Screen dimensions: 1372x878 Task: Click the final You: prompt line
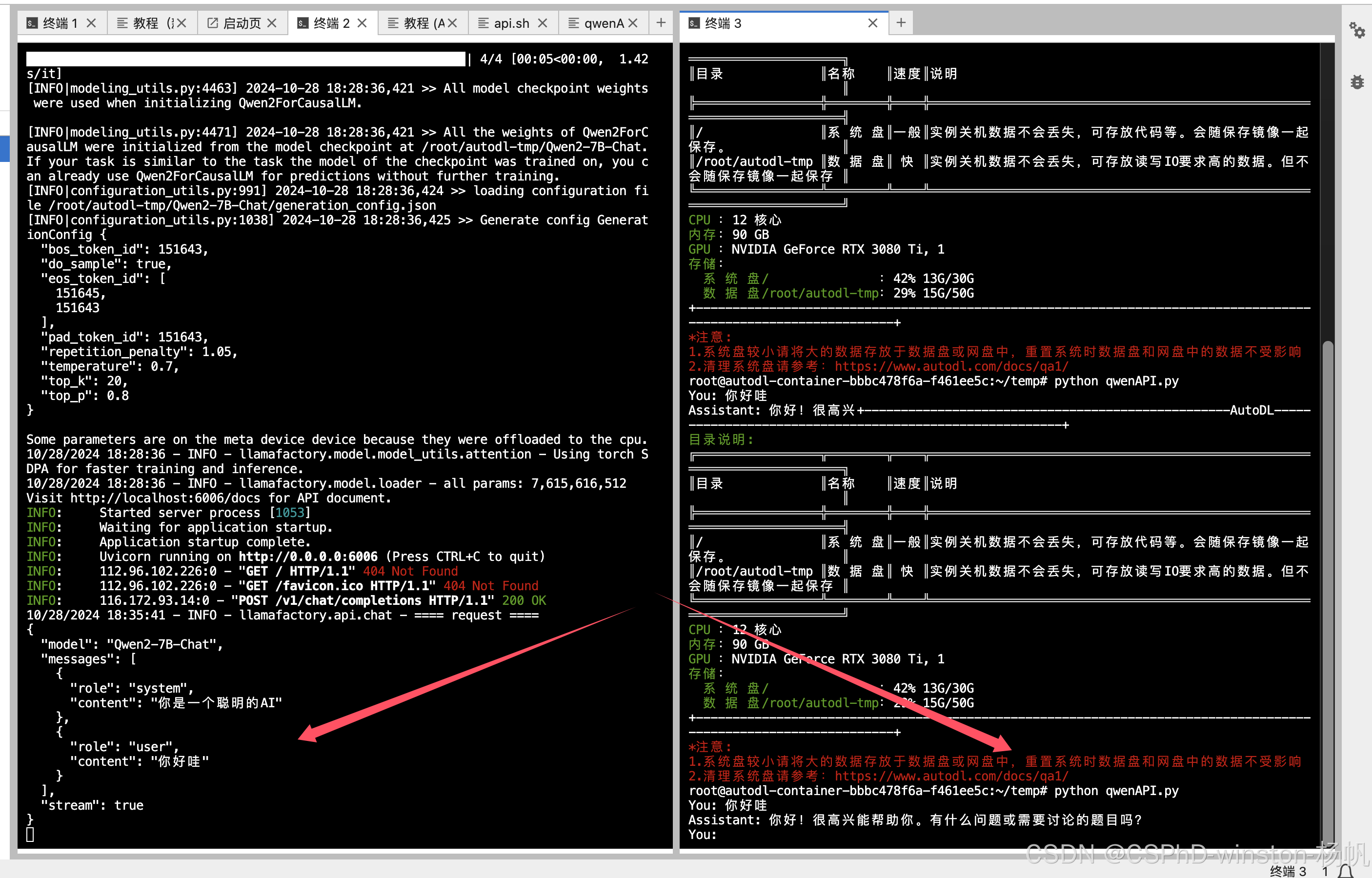703,835
